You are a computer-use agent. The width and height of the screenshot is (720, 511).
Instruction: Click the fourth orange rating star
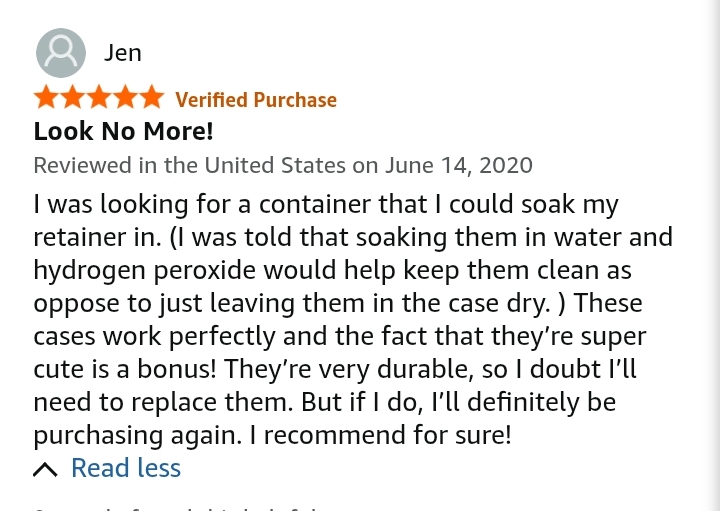(x=125, y=97)
